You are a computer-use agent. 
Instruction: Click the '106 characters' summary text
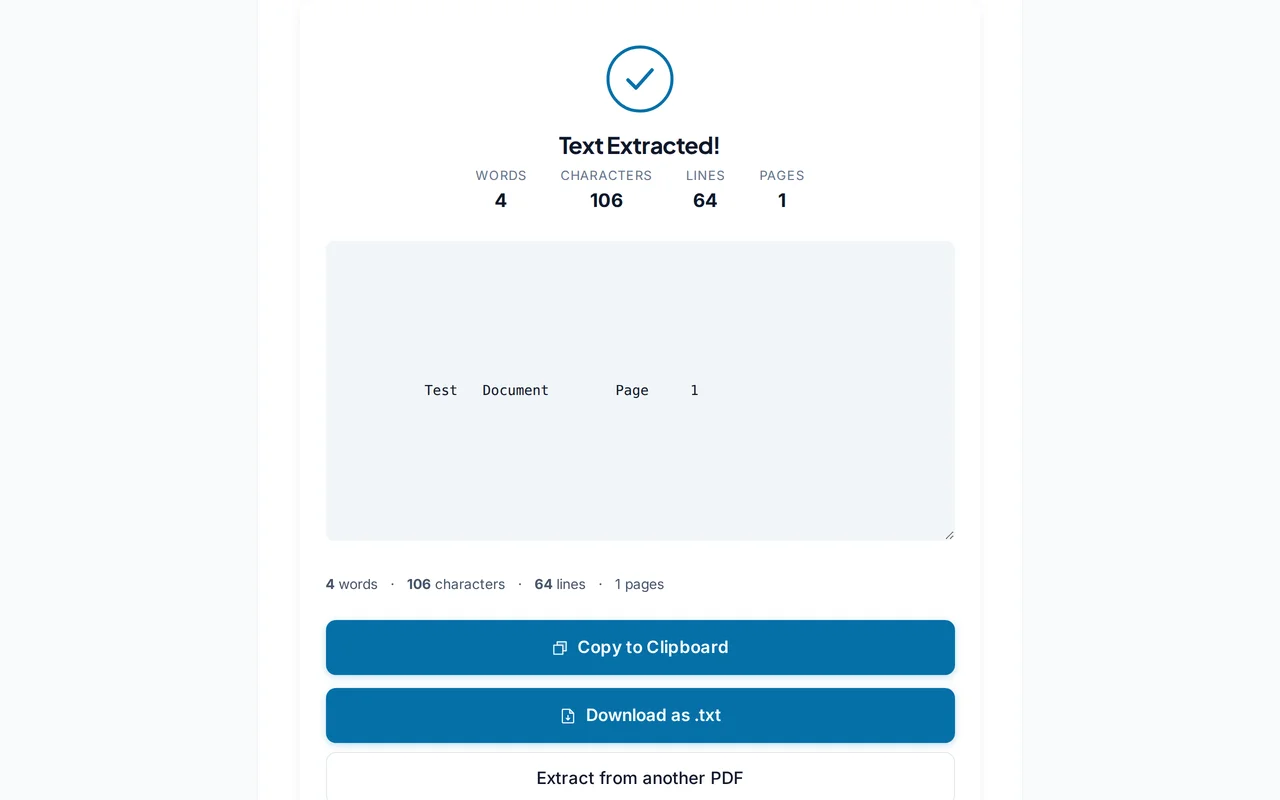coord(456,584)
